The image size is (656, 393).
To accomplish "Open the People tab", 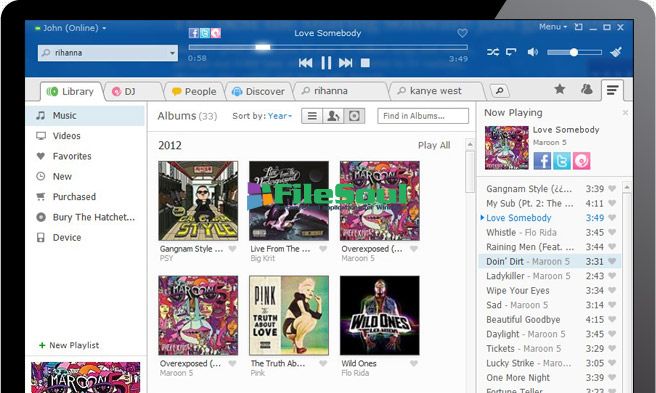I will pos(194,91).
